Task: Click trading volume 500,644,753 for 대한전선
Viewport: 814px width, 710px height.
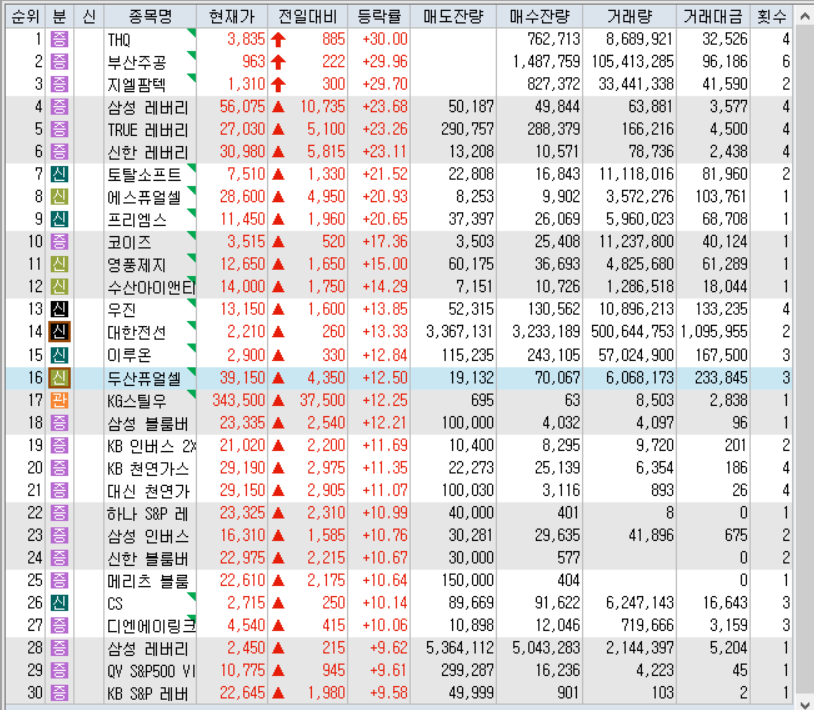Action: (x=632, y=332)
